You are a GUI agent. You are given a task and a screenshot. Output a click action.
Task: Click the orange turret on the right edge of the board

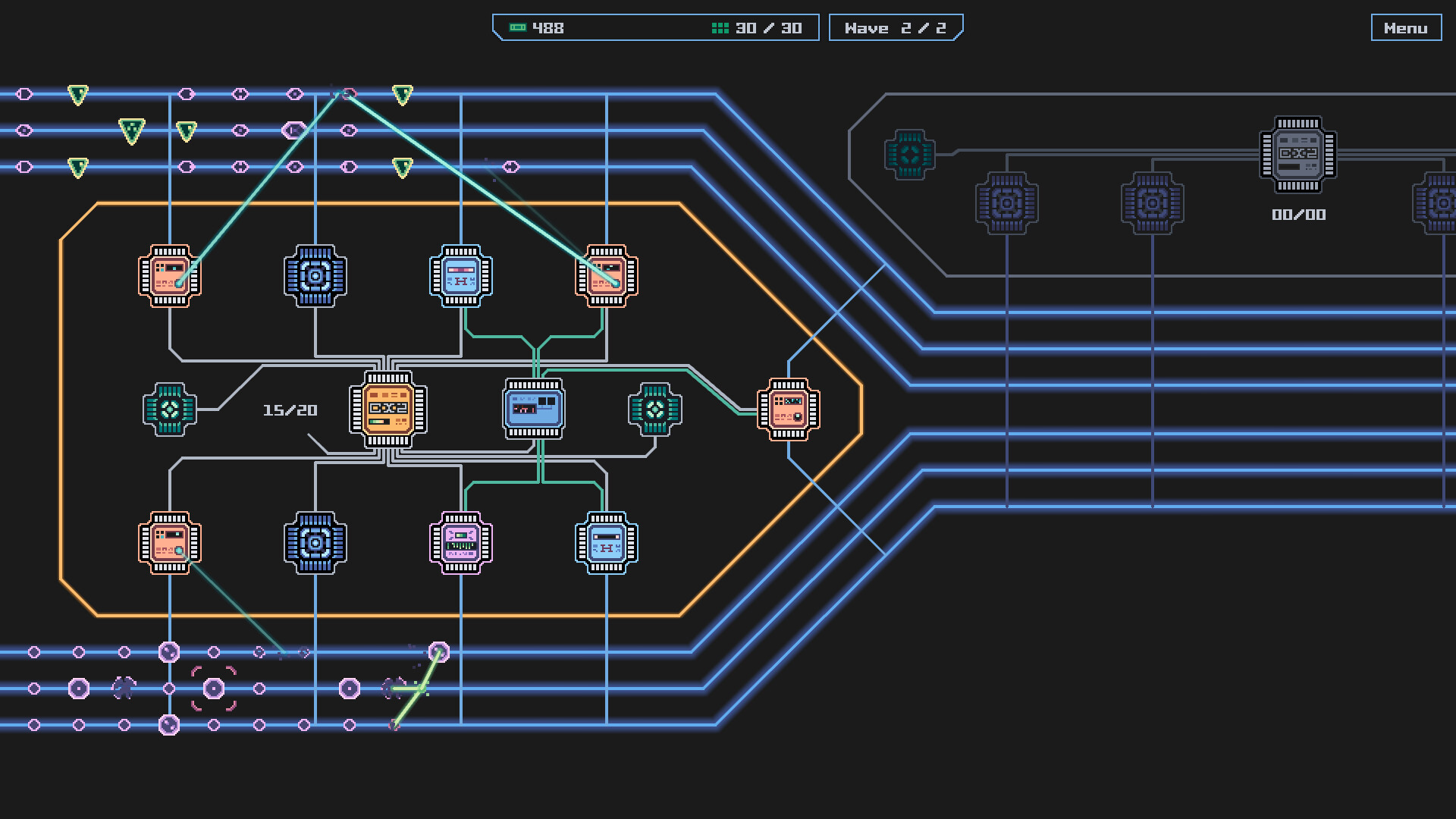coord(790,409)
